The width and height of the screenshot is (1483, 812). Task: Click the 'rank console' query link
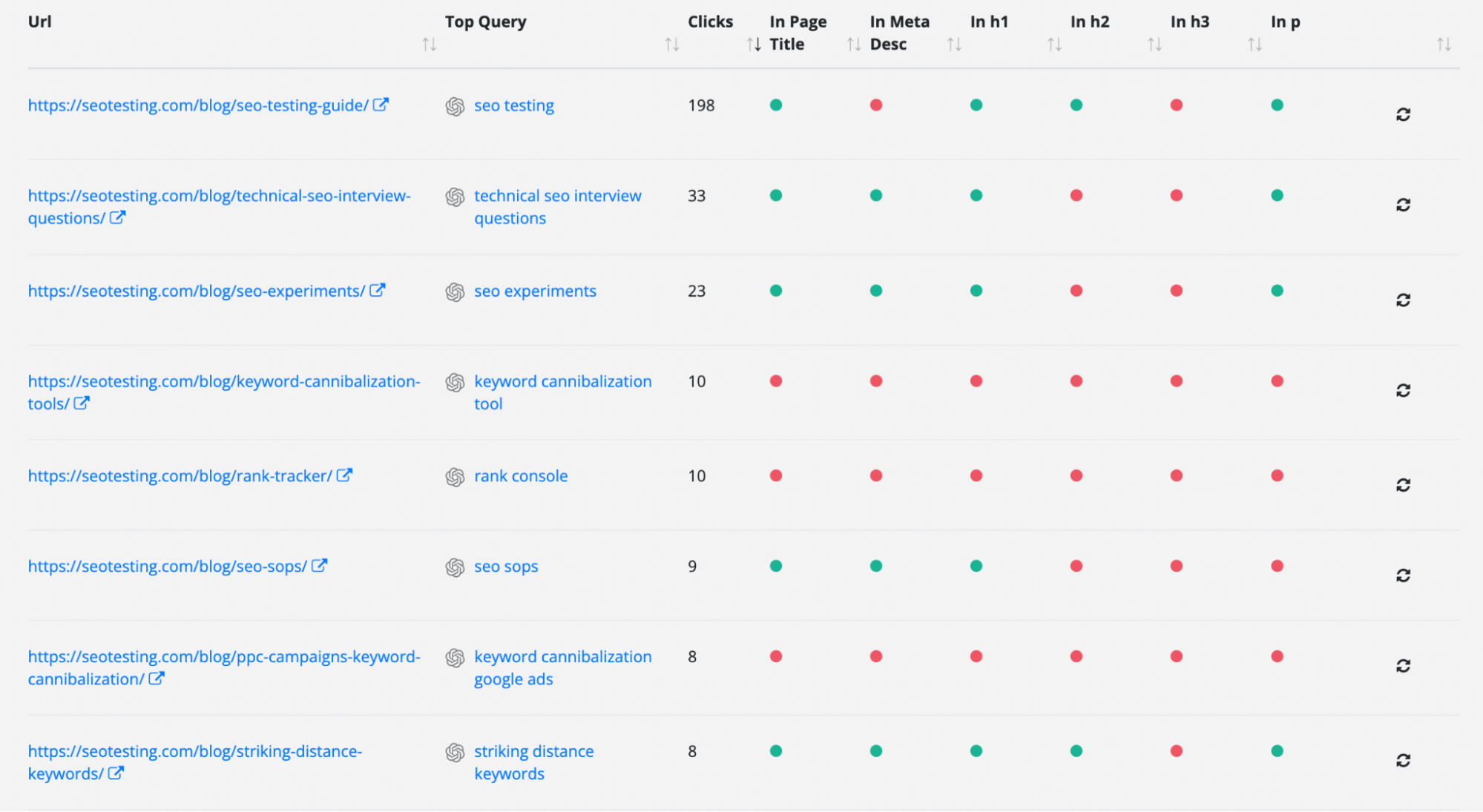[x=521, y=476]
